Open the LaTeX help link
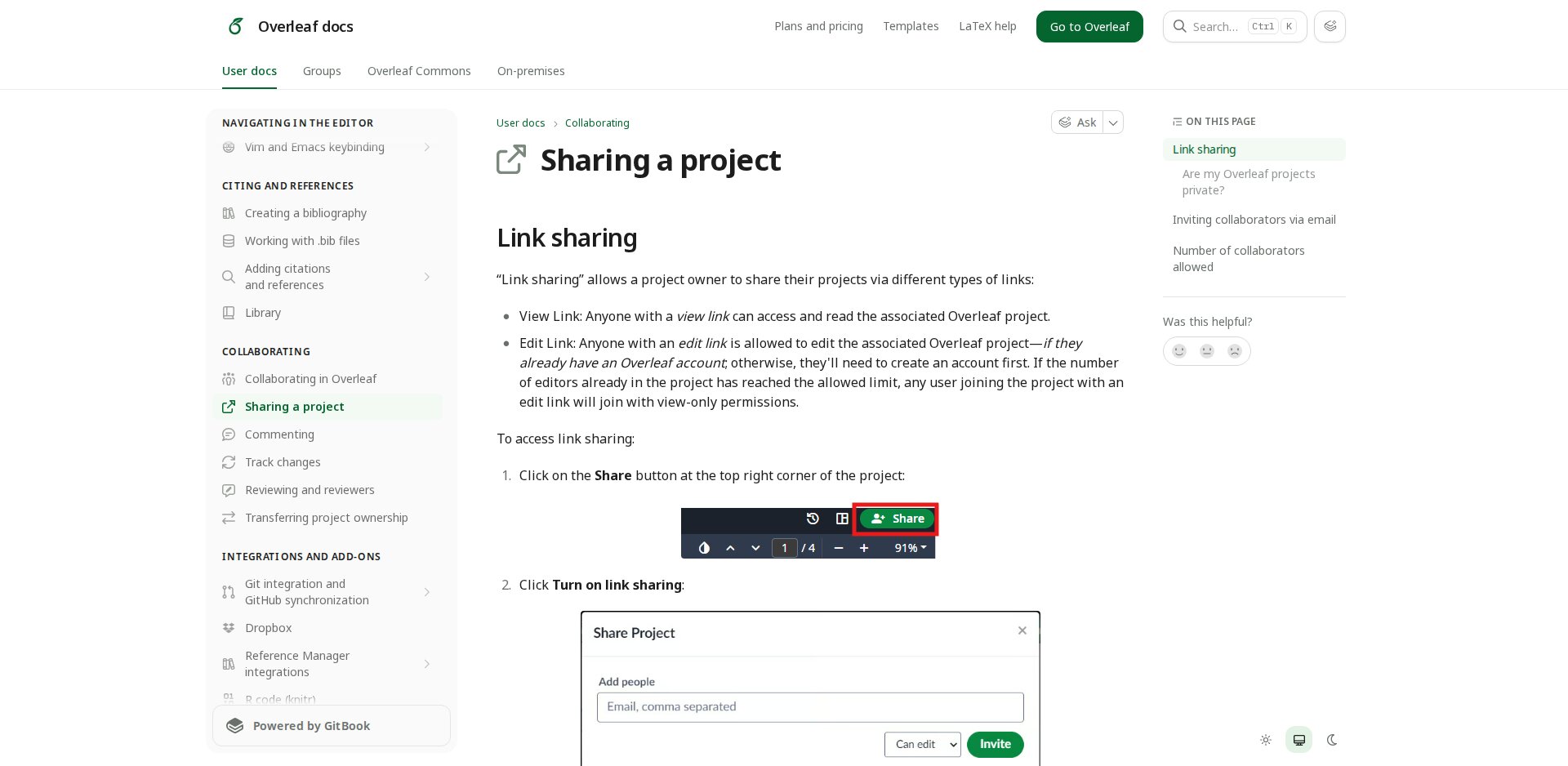Image resolution: width=1568 pixels, height=766 pixels. click(987, 26)
